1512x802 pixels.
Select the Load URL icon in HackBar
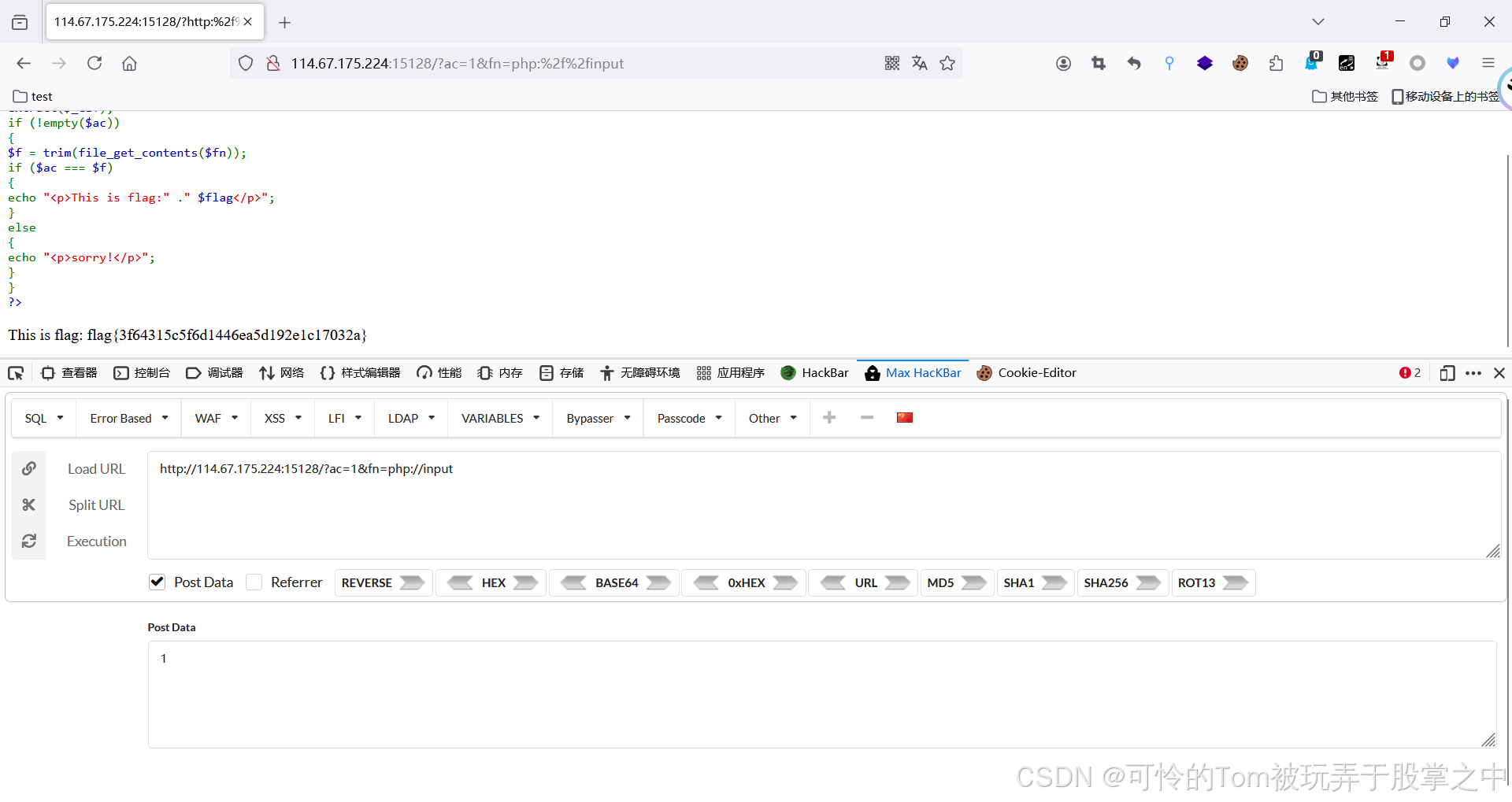coord(29,468)
